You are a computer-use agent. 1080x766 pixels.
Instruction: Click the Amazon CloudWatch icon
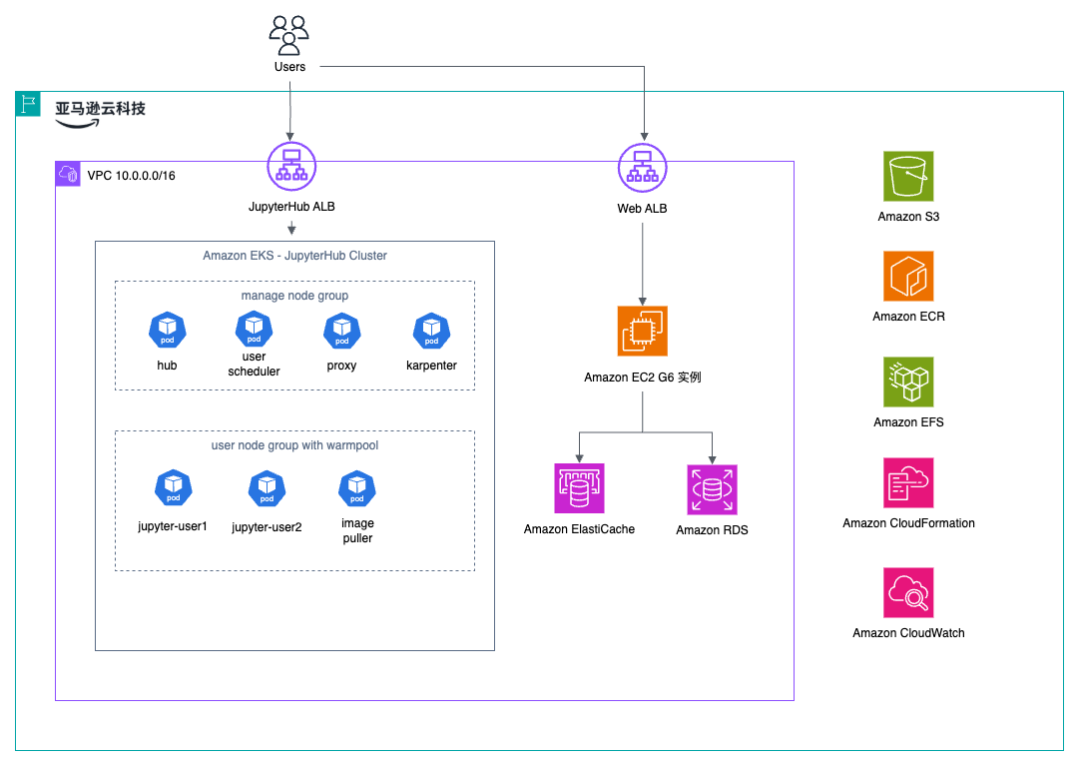point(908,593)
